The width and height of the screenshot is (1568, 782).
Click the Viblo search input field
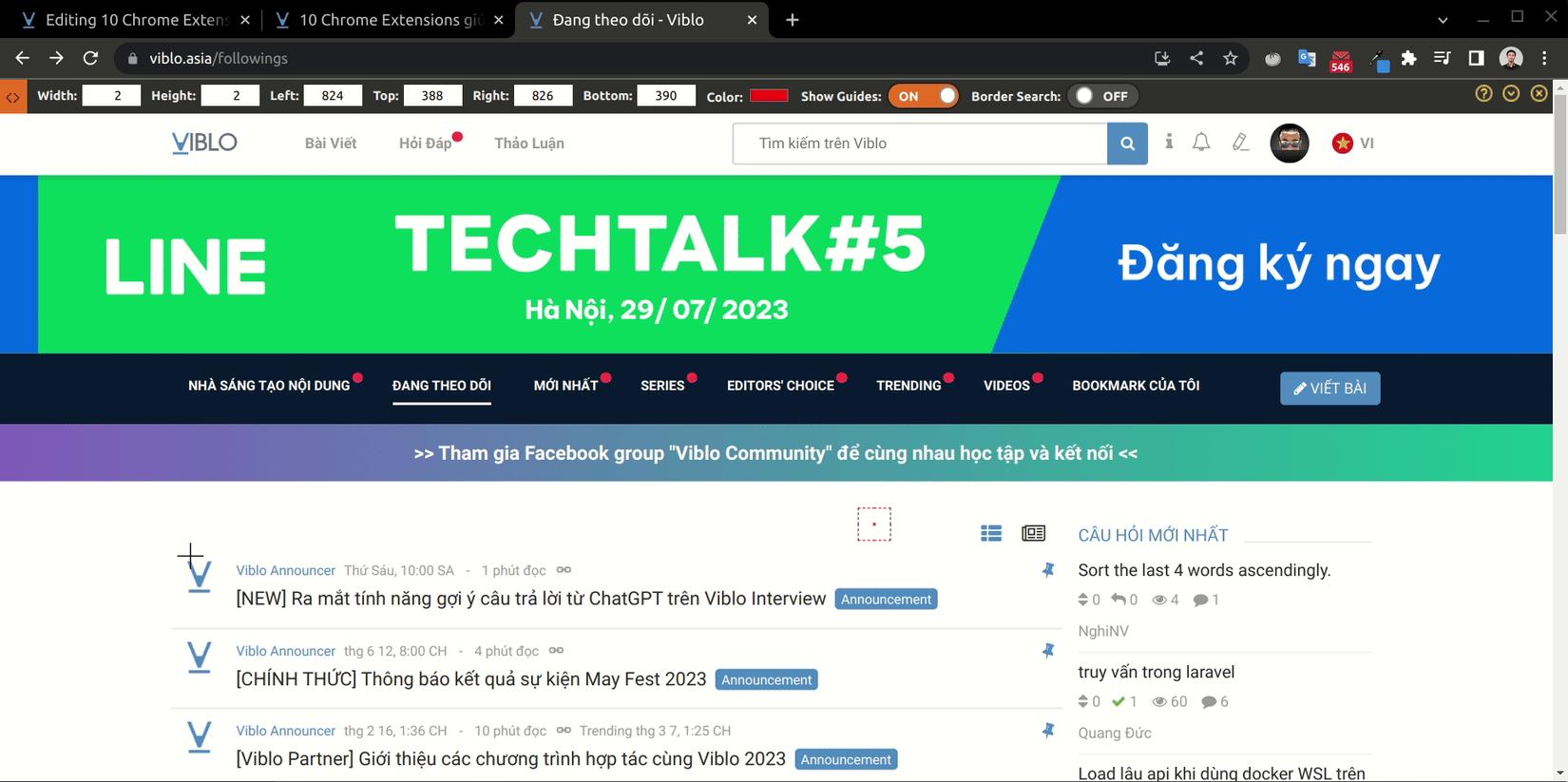920,143
